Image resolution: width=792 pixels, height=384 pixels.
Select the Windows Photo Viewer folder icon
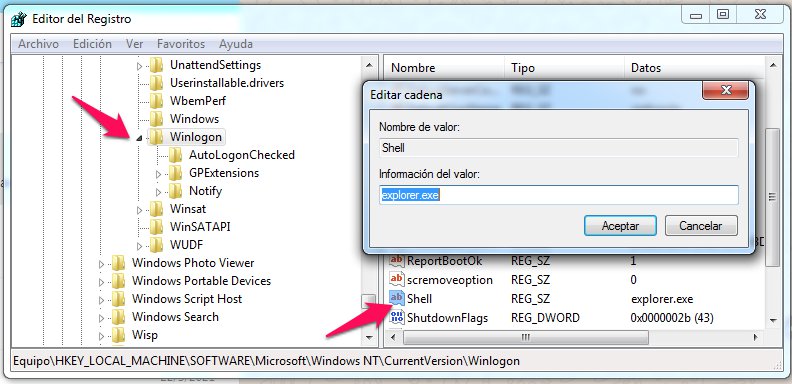pos(118,263)
